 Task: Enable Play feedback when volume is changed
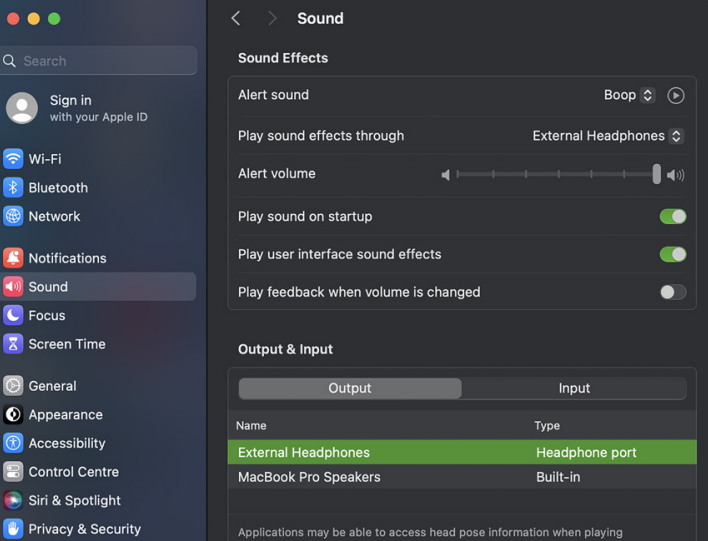(x=673, y=292)
